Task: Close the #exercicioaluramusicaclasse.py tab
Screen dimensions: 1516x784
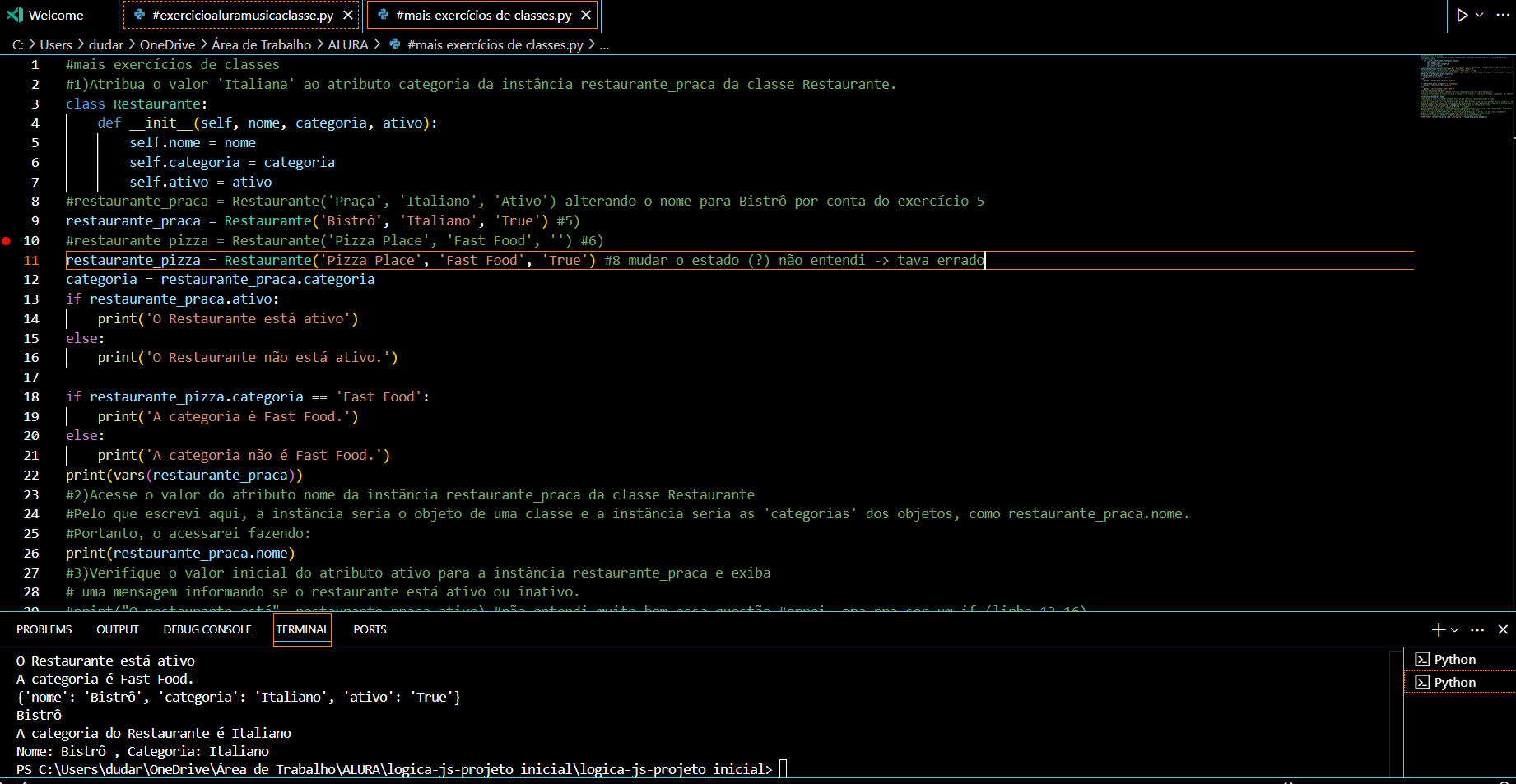Action: tap(348, 15)
